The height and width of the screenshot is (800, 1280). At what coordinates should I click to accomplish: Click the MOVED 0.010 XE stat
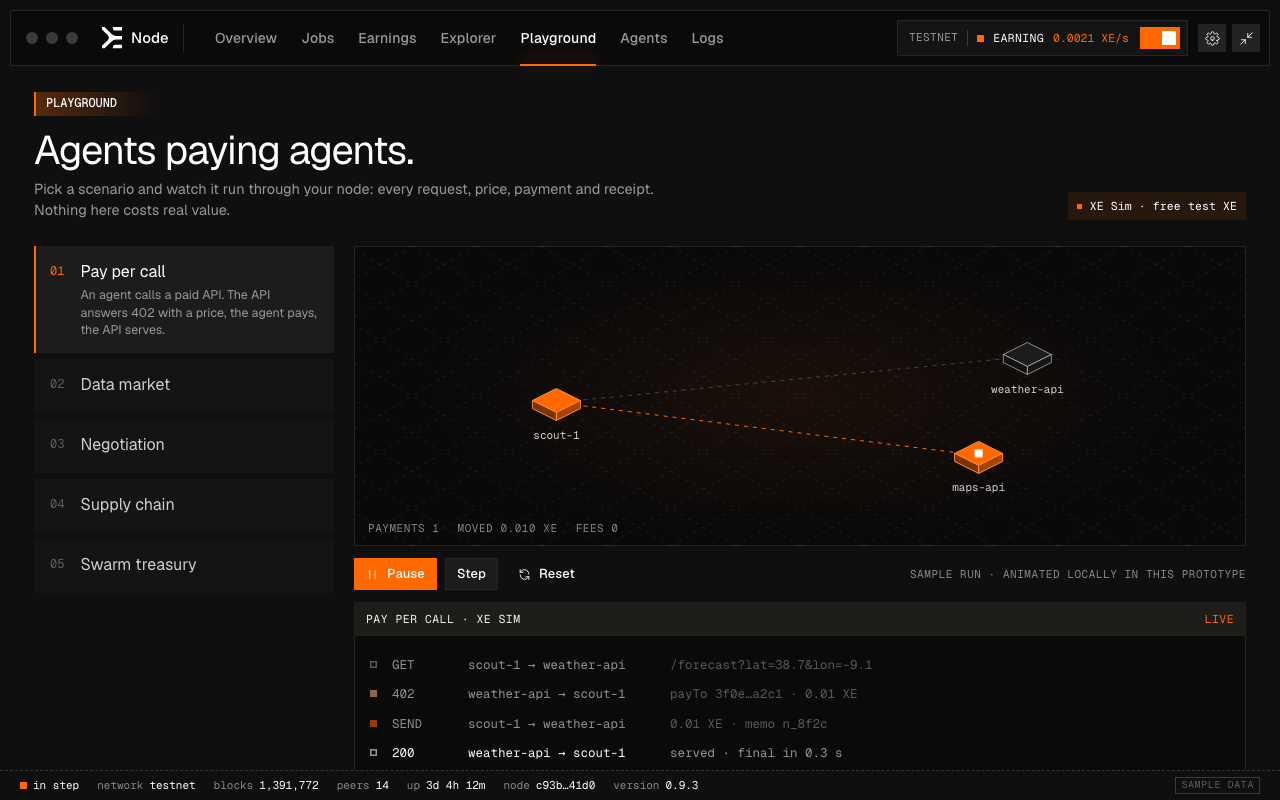pyautogui.click(x=507, y=528)
